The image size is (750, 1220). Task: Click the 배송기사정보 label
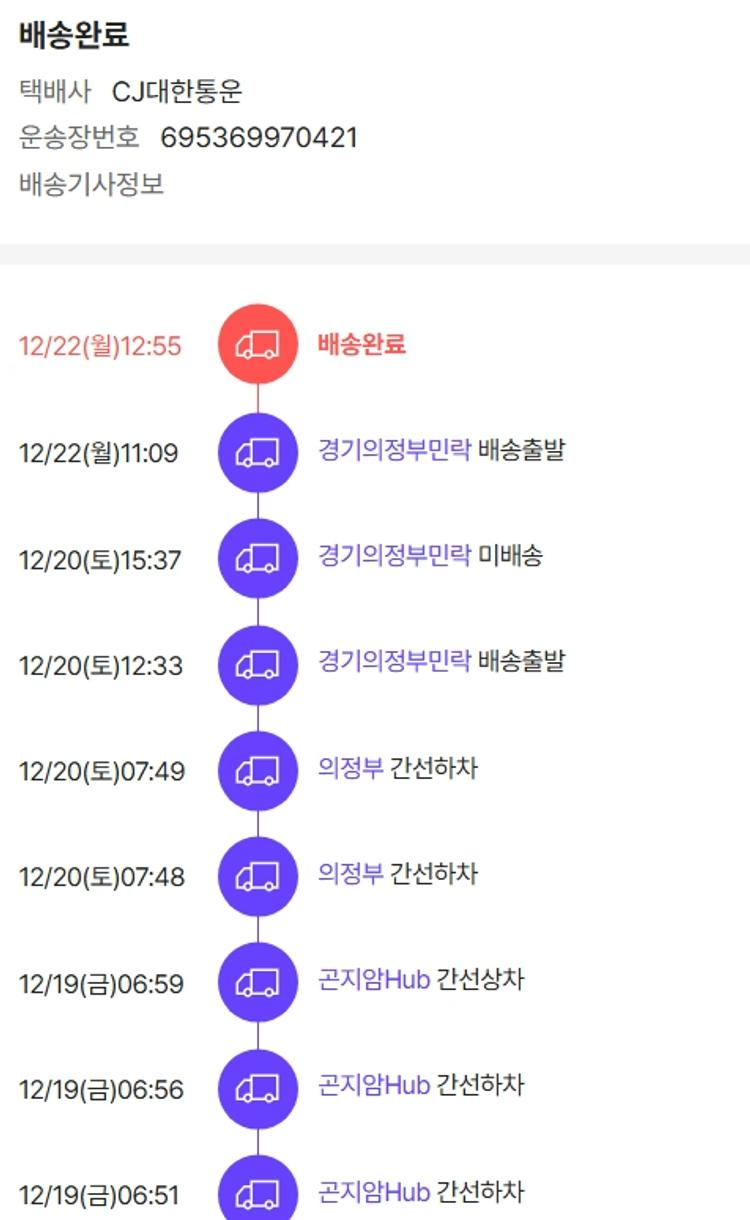point(91,185)
